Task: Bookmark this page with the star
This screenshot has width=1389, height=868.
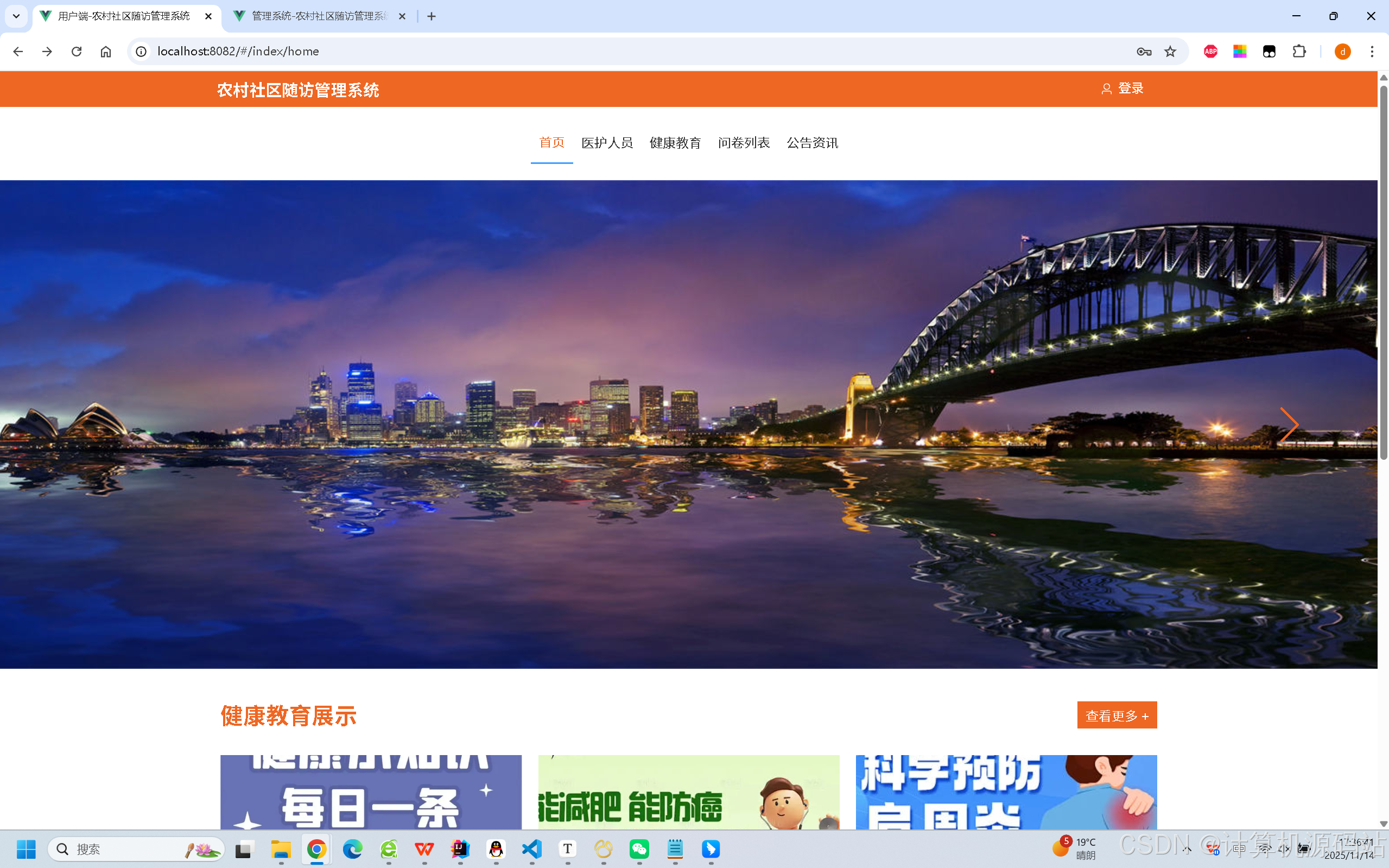Action: [1170, 52]
